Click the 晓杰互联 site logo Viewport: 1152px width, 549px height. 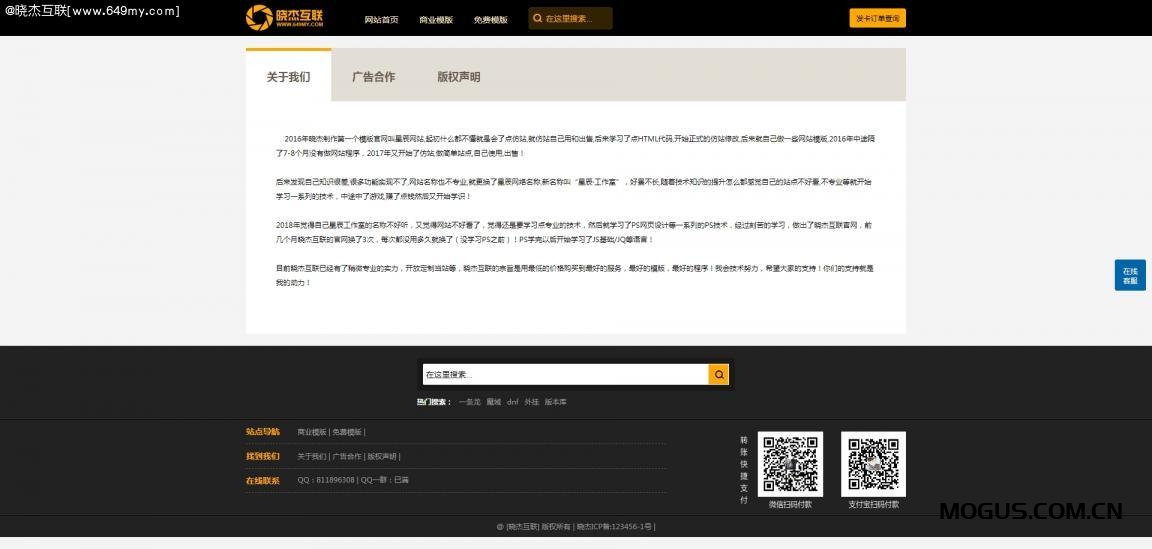coord(285,17)
